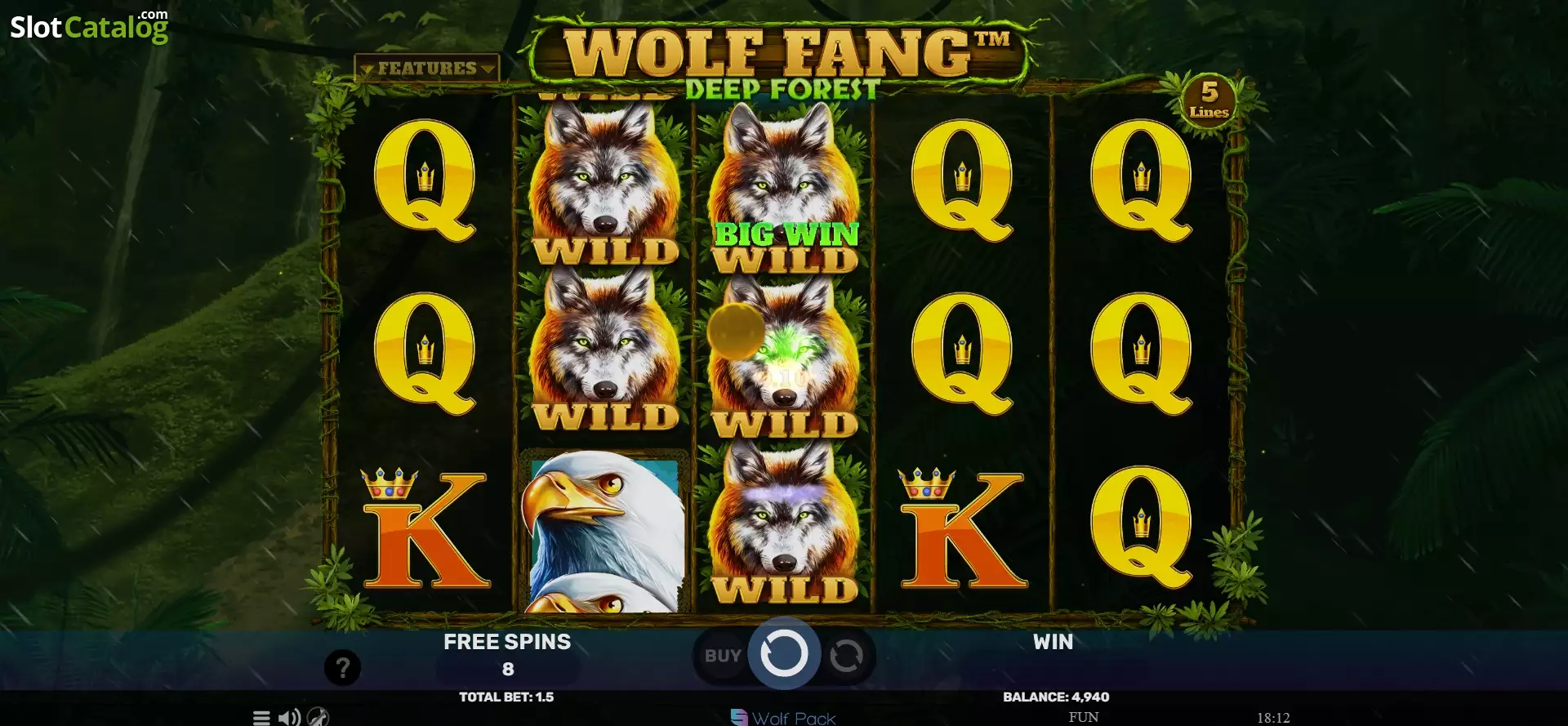Click the TOTAL BET 1.5 label

click(506, 697)
